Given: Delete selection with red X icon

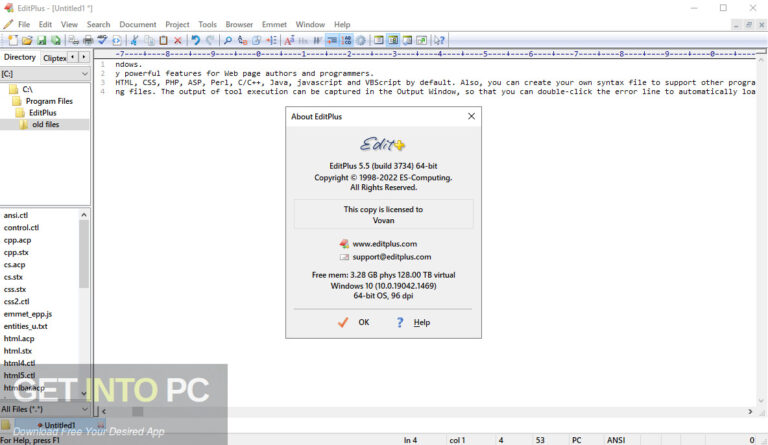Looking at the screenshot, I should (x=178, y=40).
